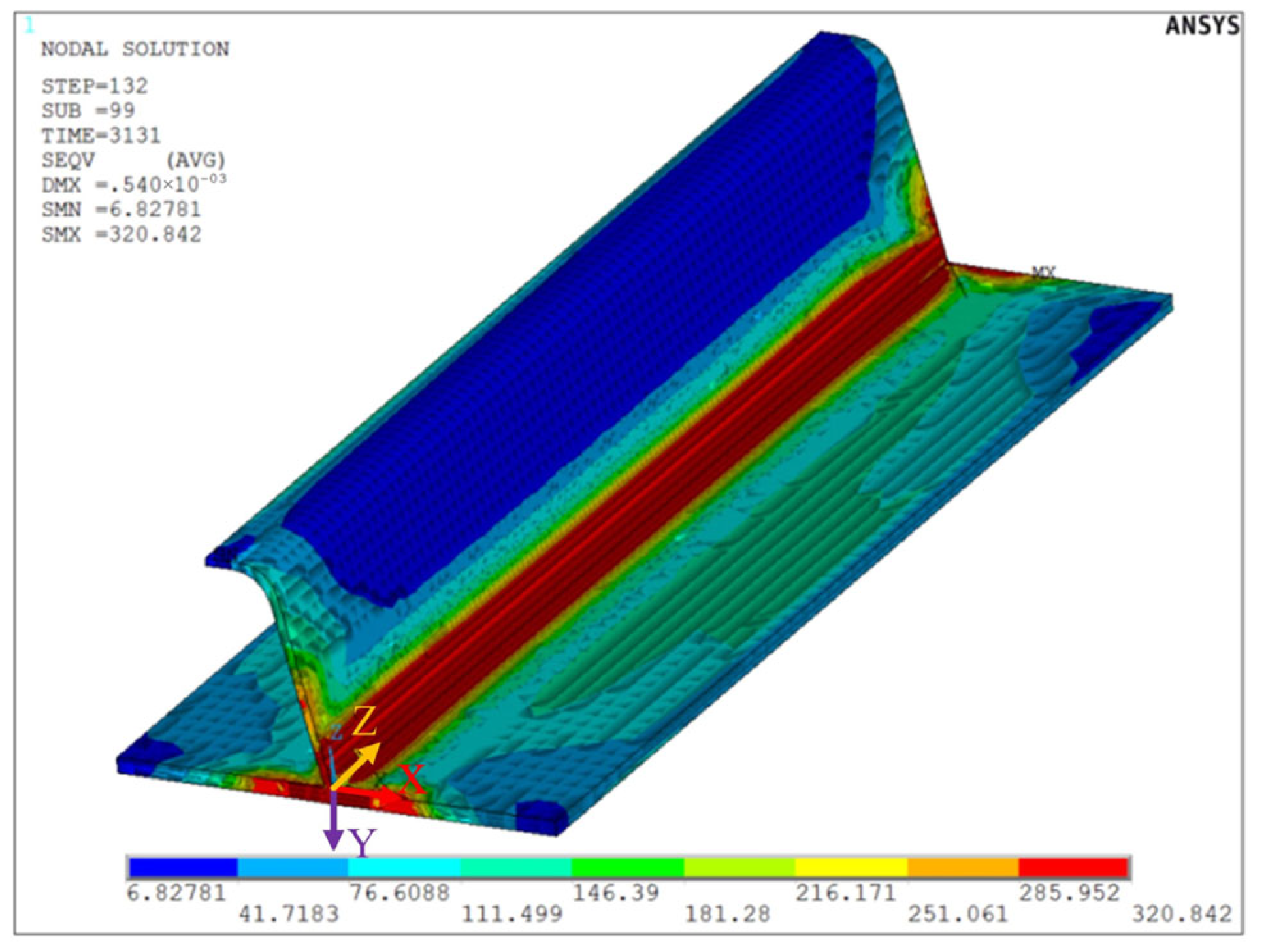
Task: Click the ANSYS logo text
Action: click(1202, 26)
